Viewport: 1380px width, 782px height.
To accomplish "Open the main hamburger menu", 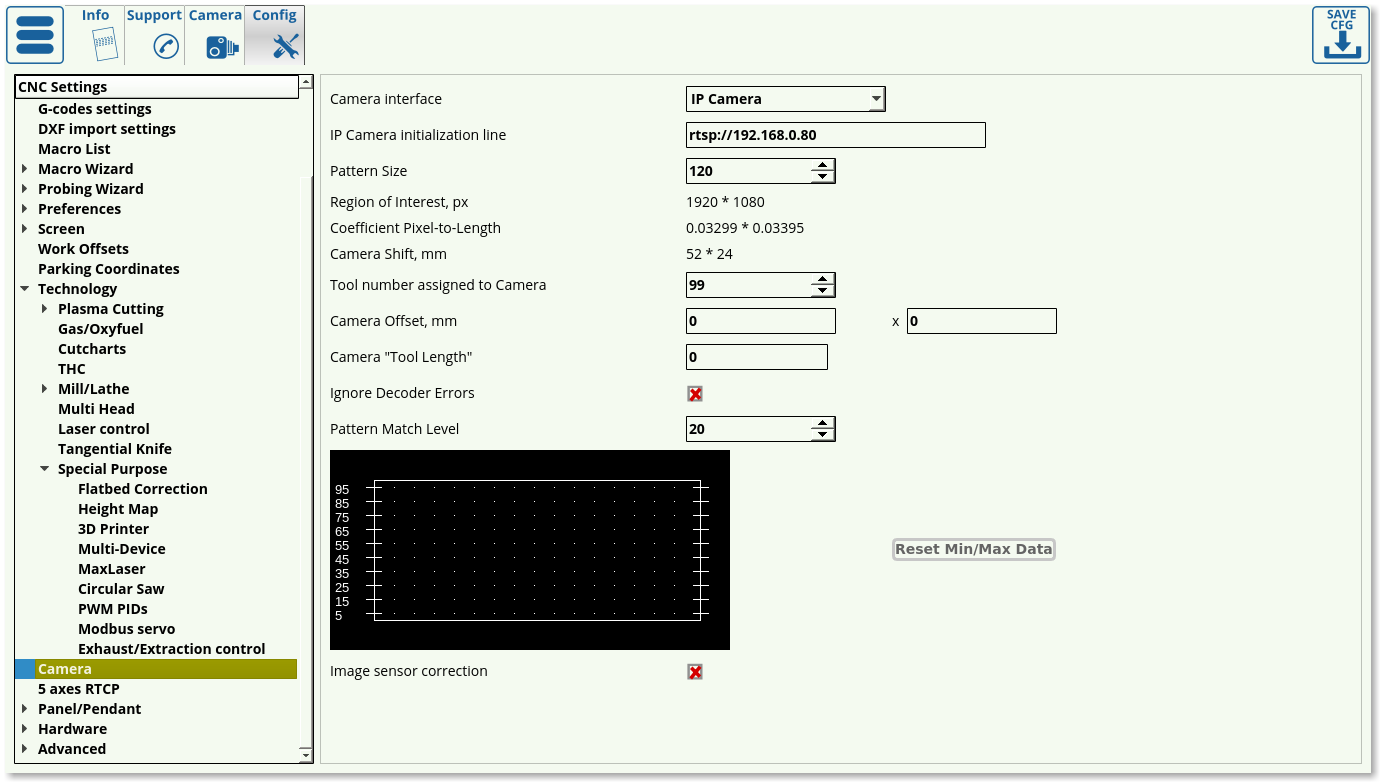I will (x=35, y=35).
